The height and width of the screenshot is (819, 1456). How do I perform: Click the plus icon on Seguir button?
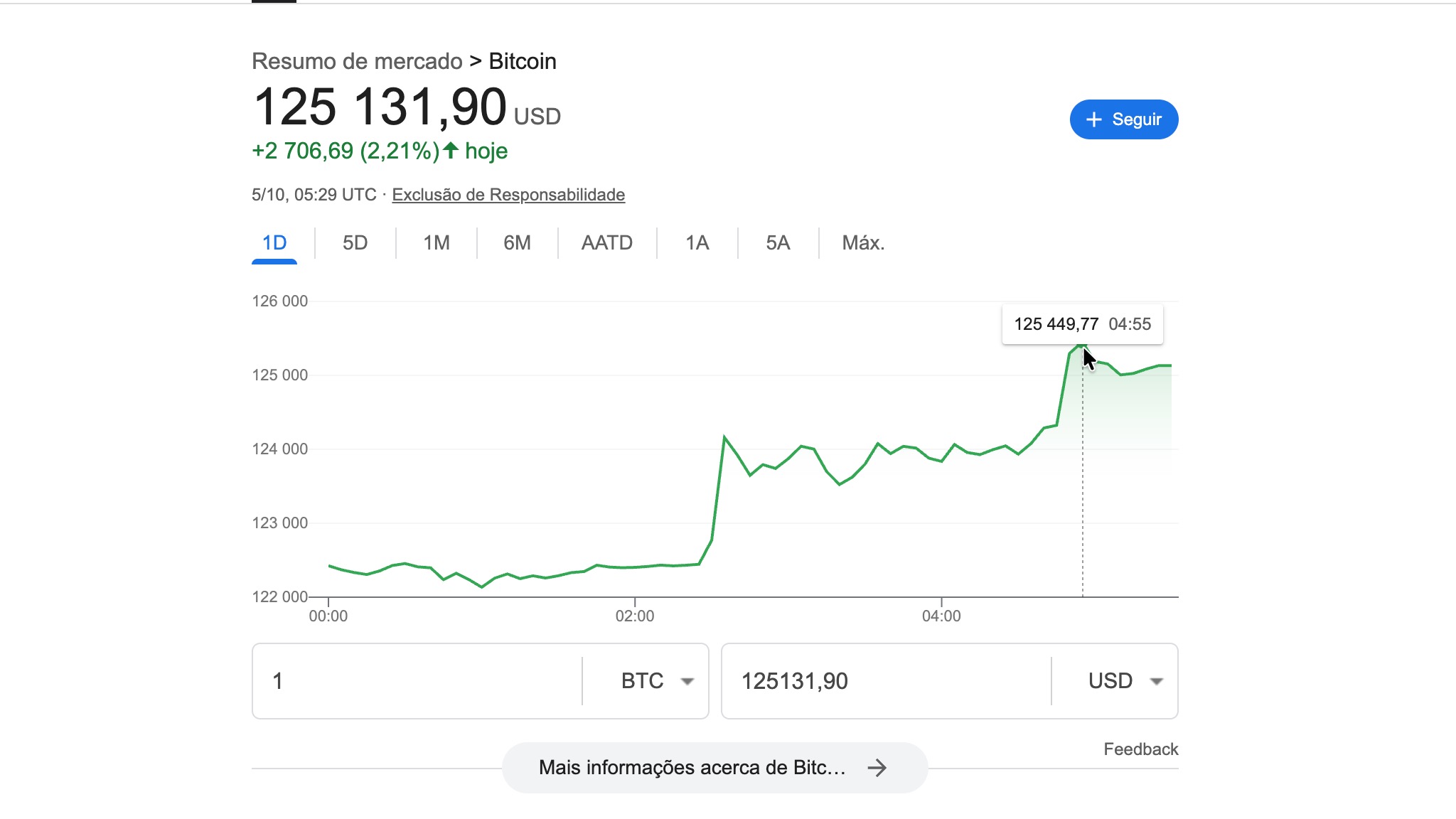[x=1094, y=119]
